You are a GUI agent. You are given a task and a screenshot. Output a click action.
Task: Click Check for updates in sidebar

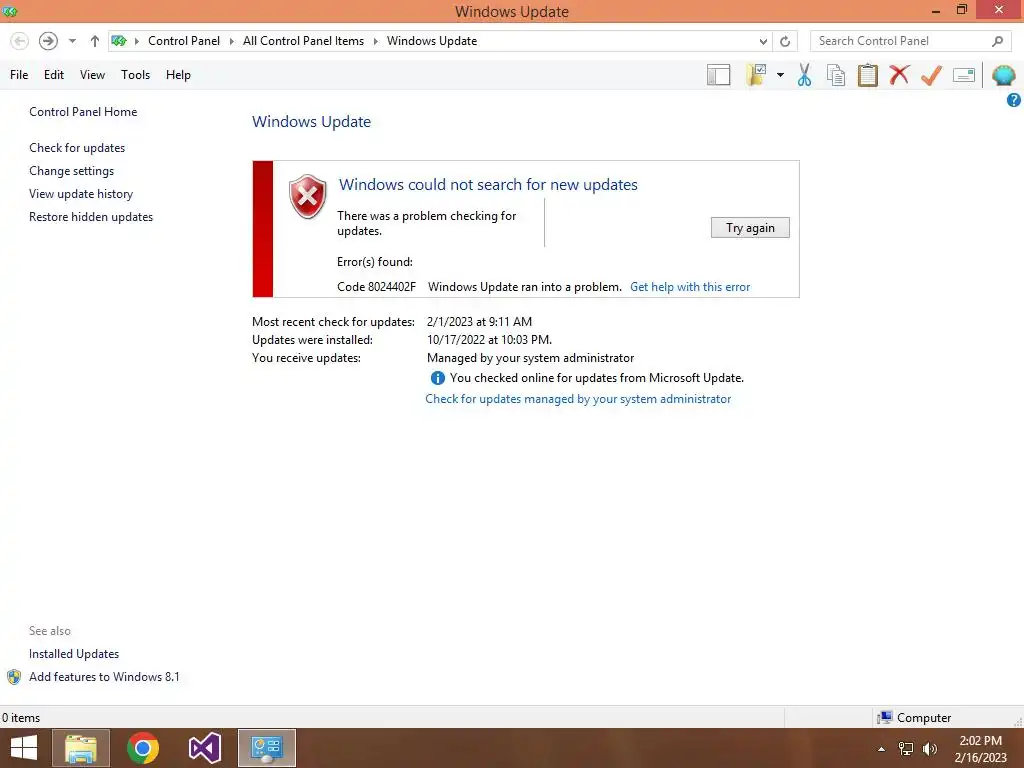click(x=77, y=148)
